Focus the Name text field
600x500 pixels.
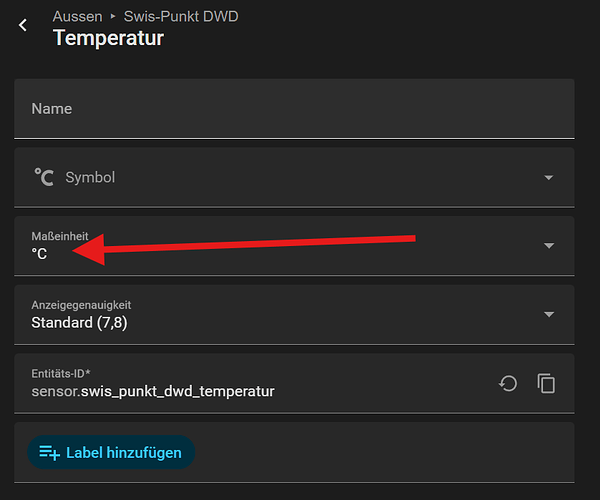click(294, 108)
